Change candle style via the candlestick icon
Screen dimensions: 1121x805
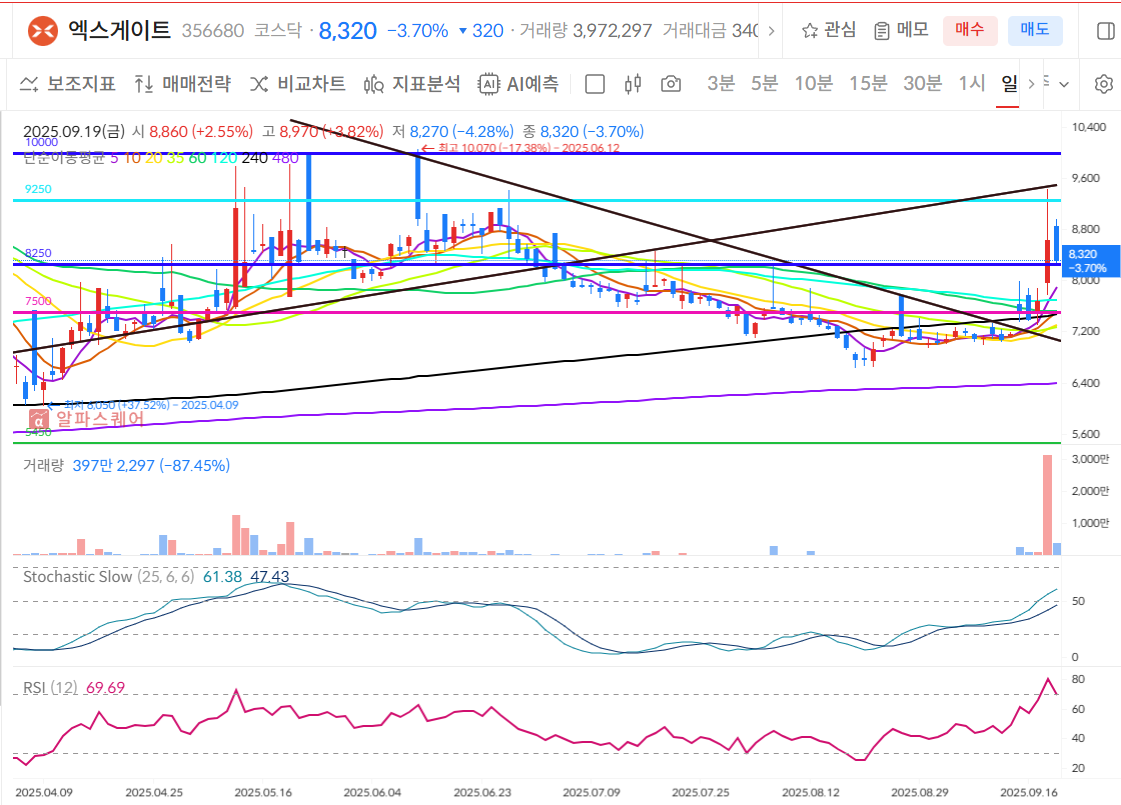[631, 84]
